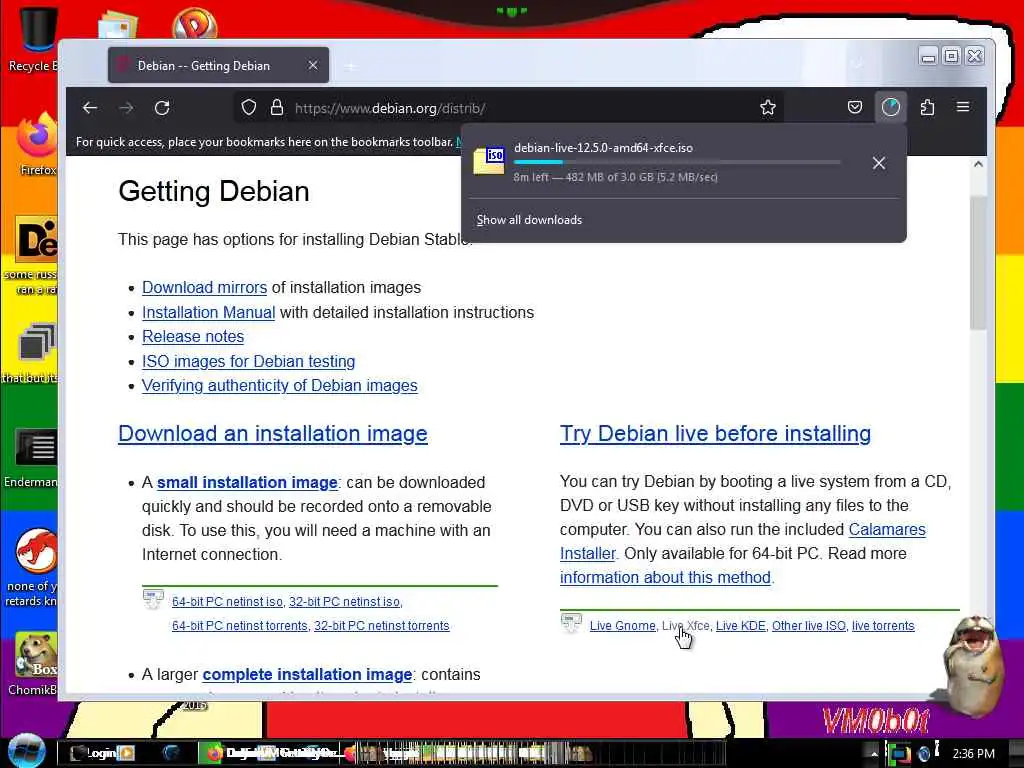The image size is (1024, 768).
Task: Click the debian-live-12.5.0-amd64-xfce.iso download entry
Action: [684, 162]
